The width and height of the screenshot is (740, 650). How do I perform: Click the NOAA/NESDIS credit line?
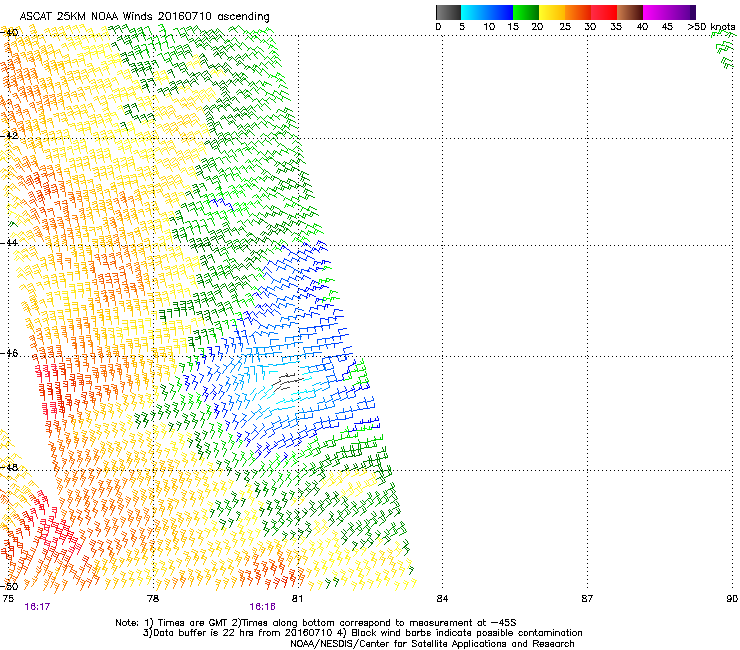pyautogui.click(x=432, y=644)
